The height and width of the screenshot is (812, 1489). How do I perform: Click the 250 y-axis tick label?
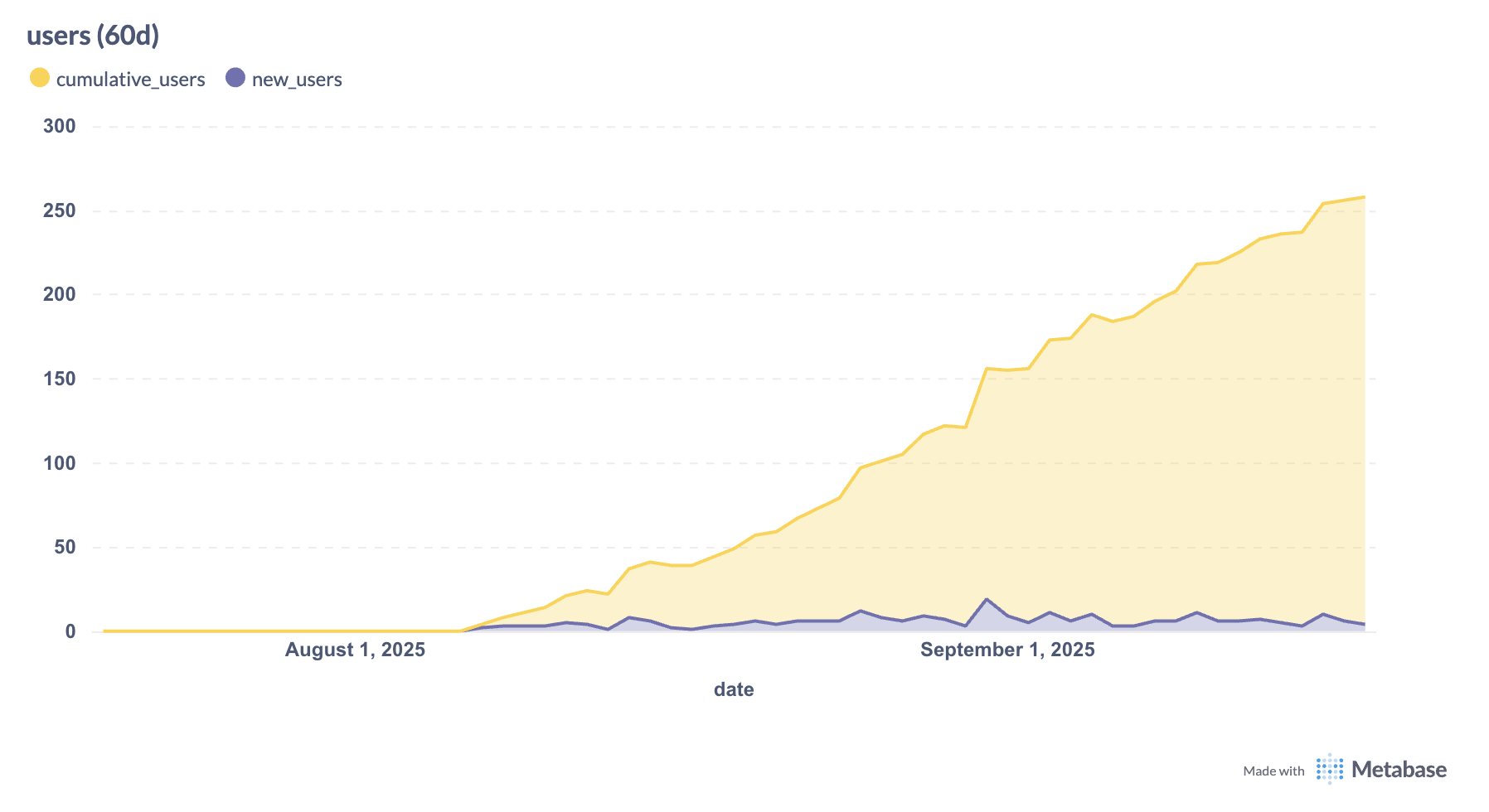pos(59,210)
